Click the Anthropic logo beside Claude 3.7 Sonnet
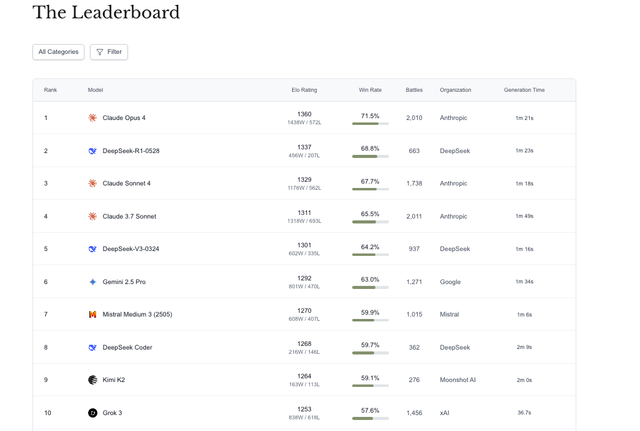 [93, 216]
